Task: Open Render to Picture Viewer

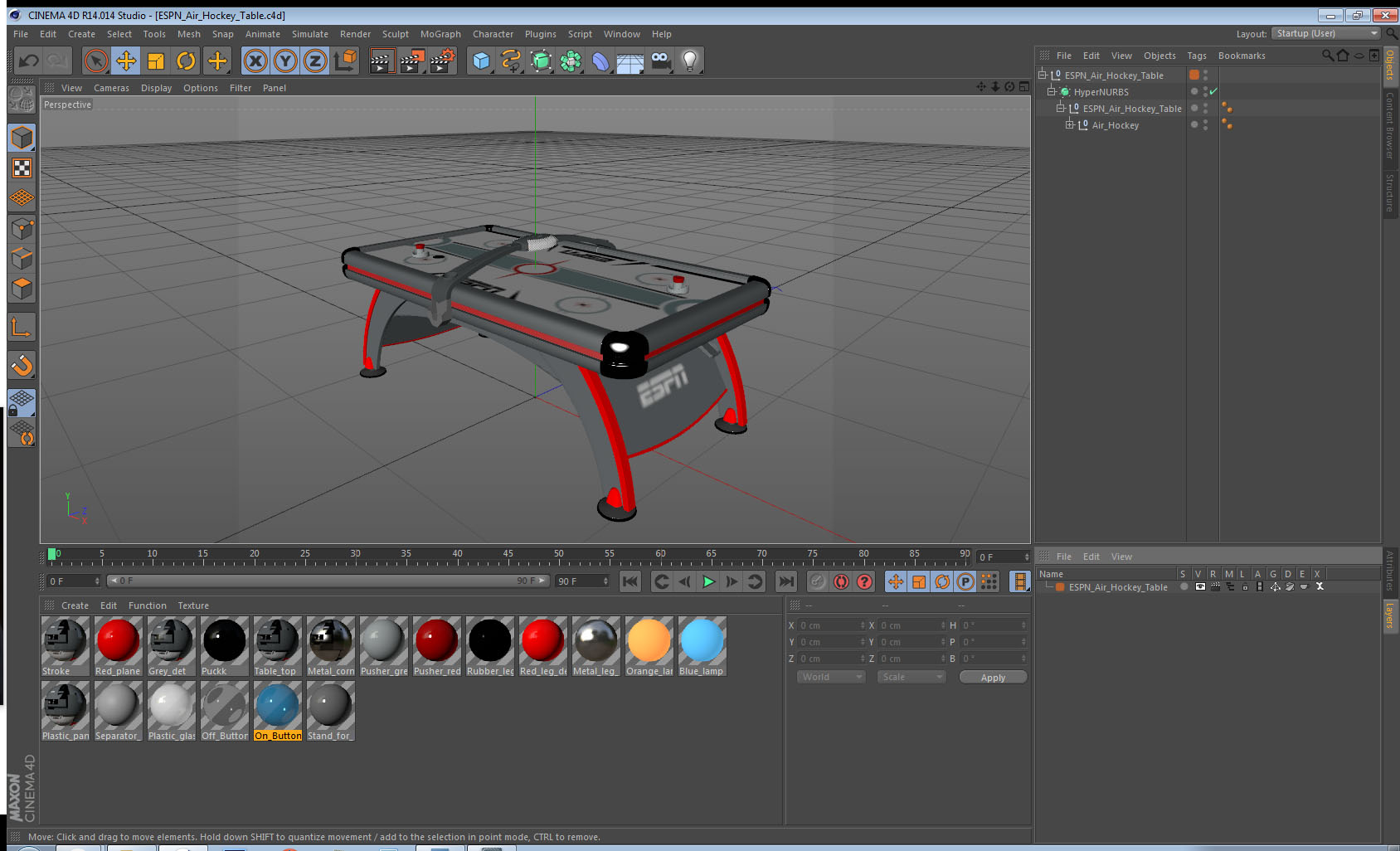Action: click(412, 61)
